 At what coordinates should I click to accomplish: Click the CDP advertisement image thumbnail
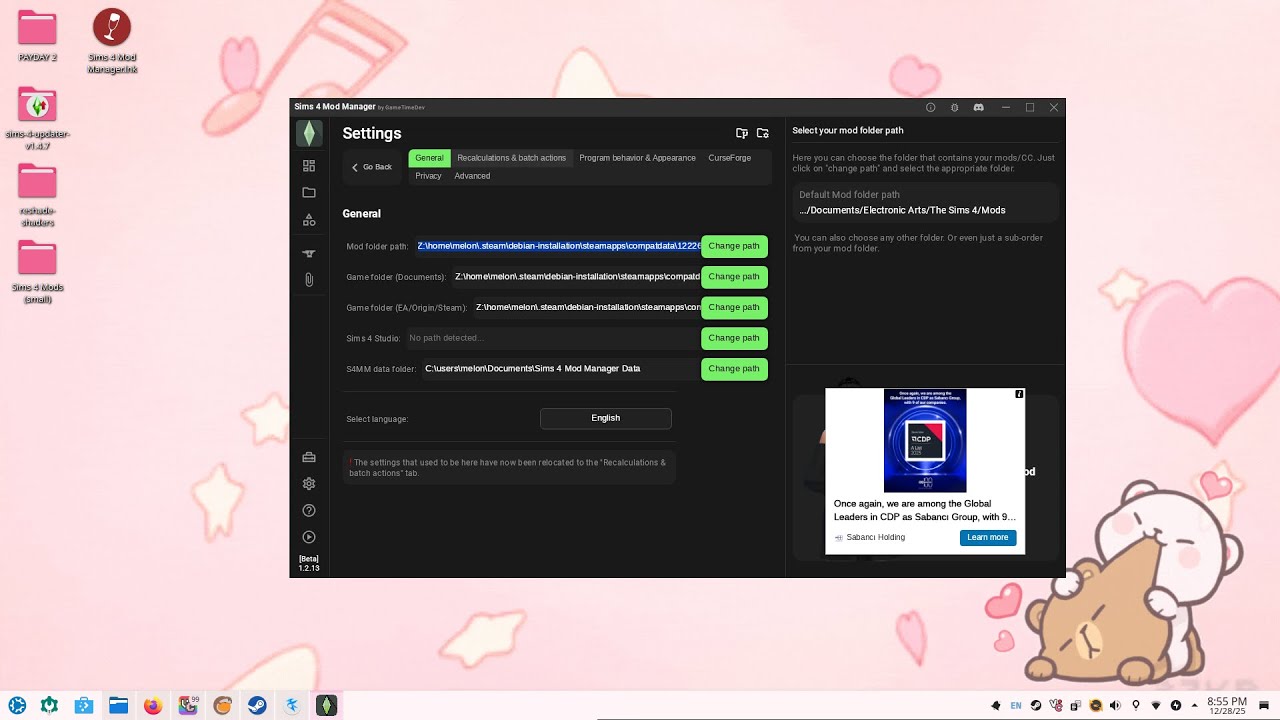click(x=925, y=440)
